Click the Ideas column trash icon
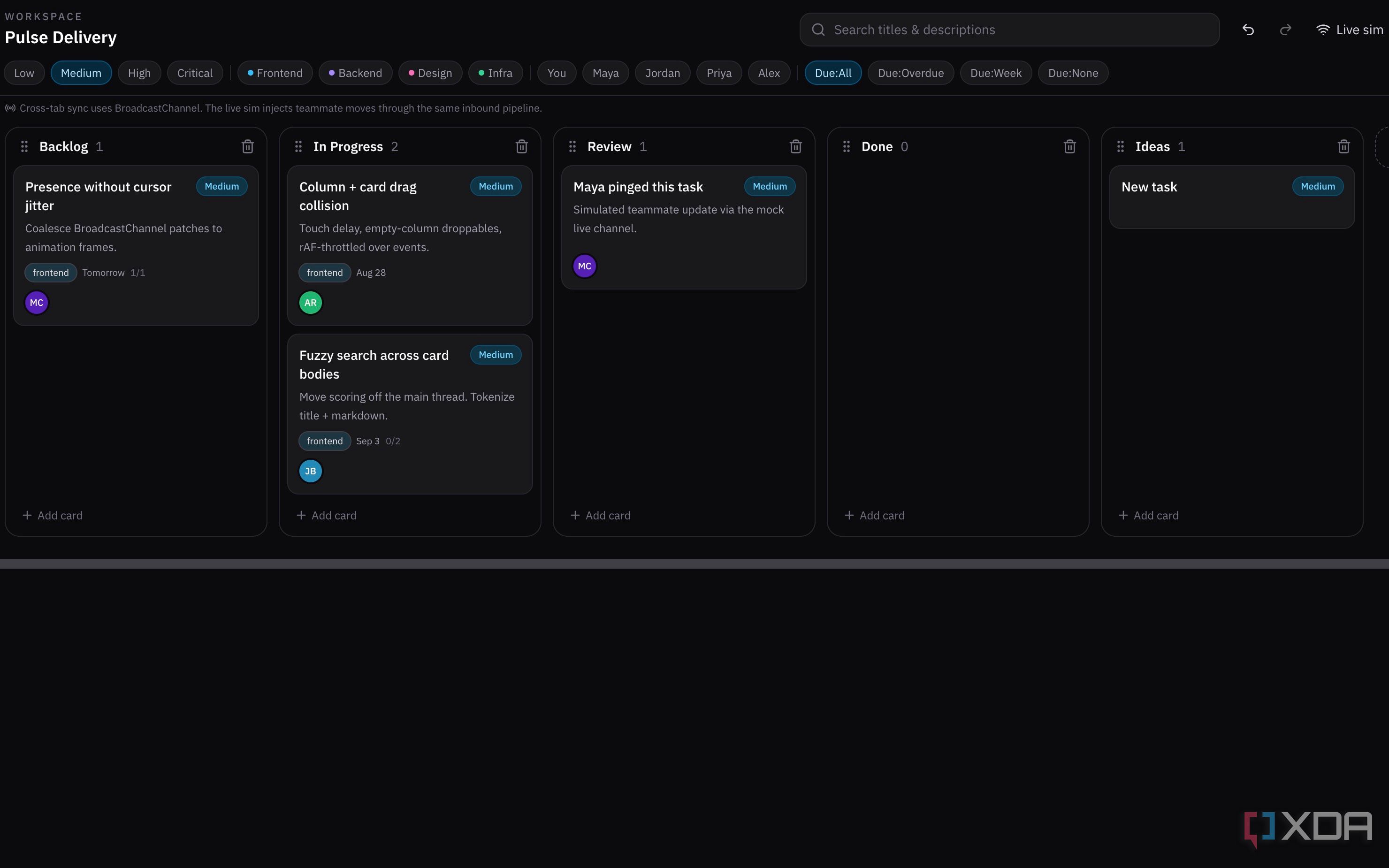This screenshot has width=1389, height=868. pyautogui.click(x=1343, y=146)
